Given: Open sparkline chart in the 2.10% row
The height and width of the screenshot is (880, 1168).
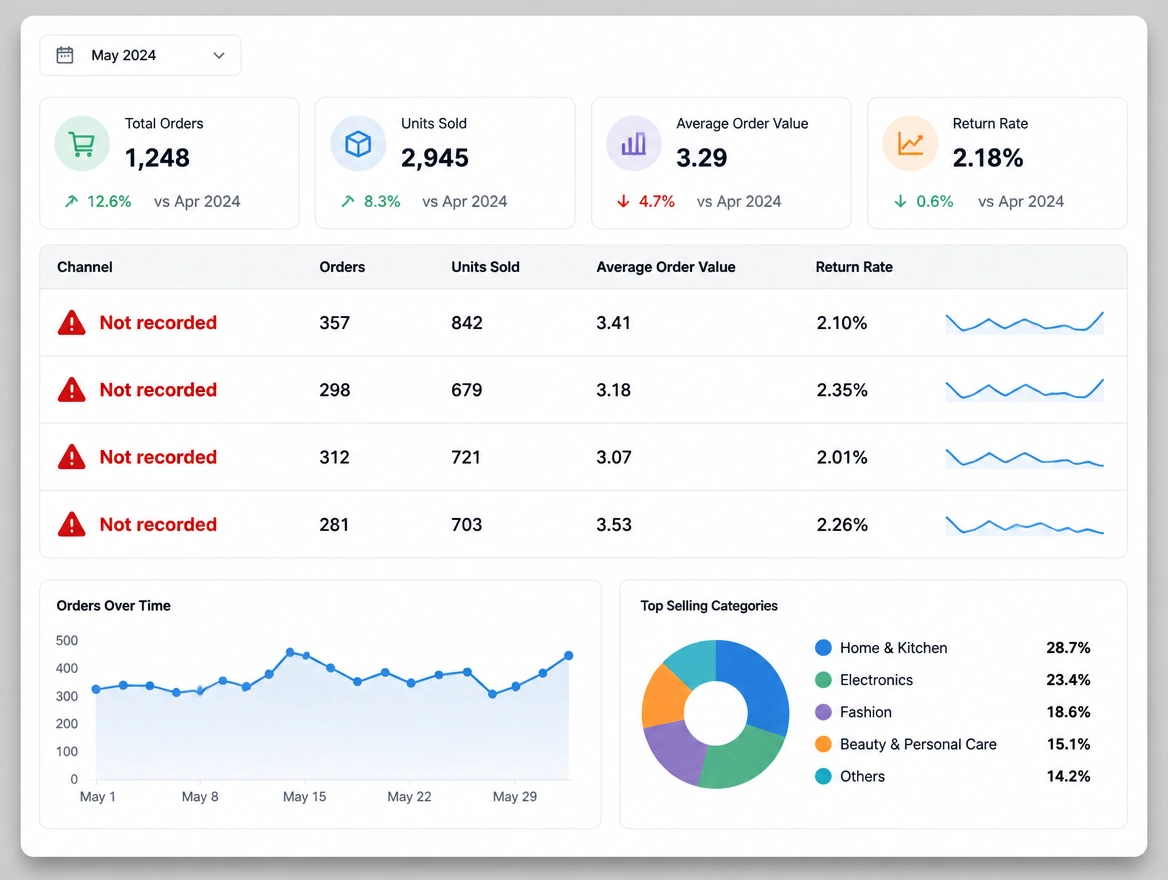Looking at the screenshot, I should click(x=1025, y=323).
